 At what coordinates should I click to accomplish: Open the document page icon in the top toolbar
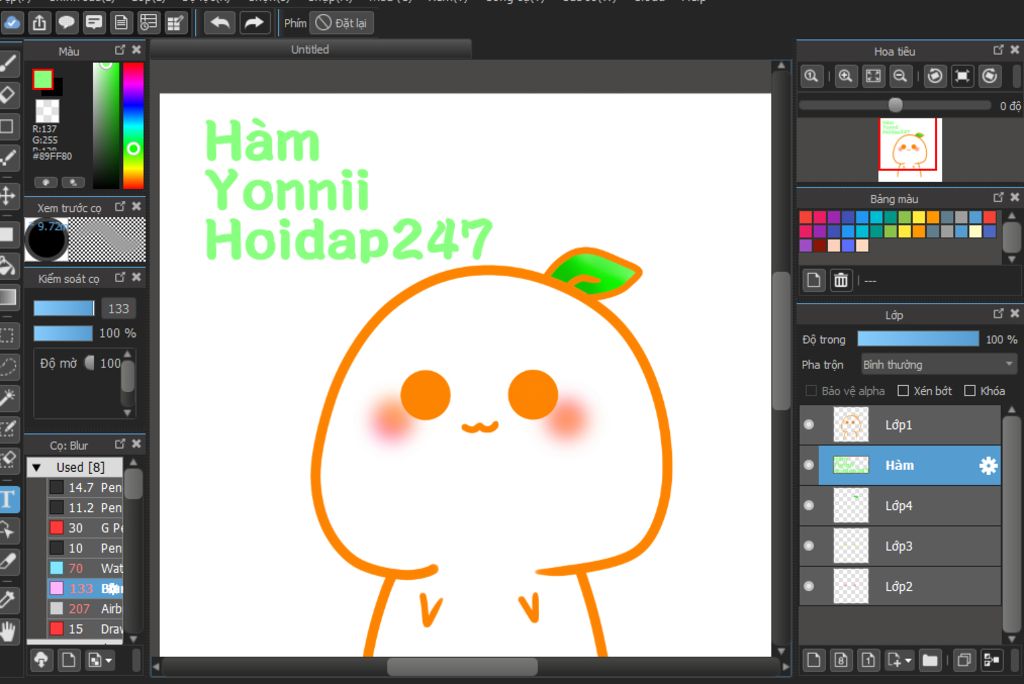point(121,23)
